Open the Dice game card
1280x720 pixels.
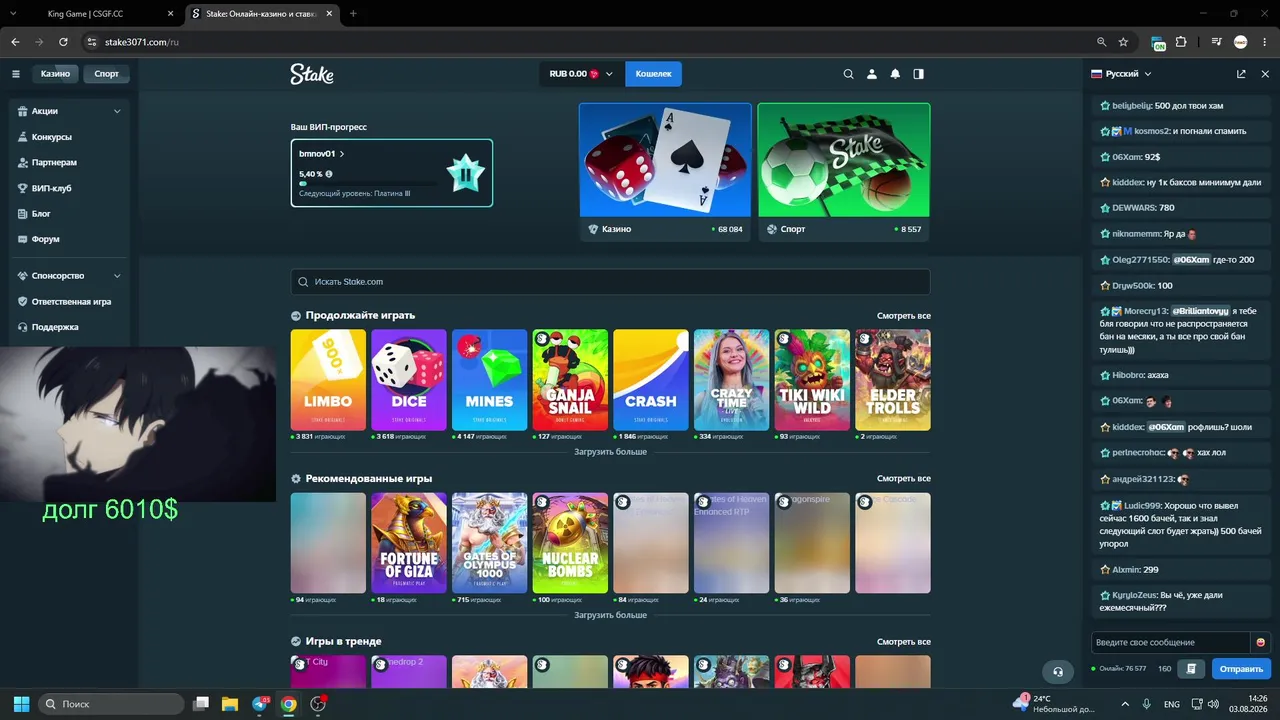point(409,380)
